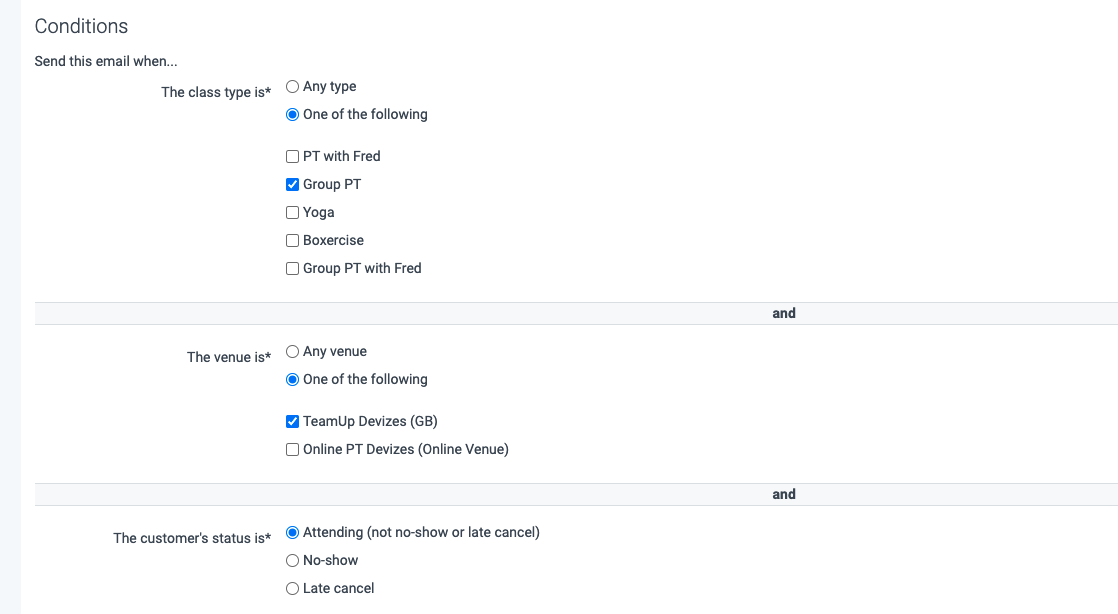The width and height of the screenshot is (1118, 614).
Task: Select Attending (not no-show or late cancel)
Action: pos(292,532)
